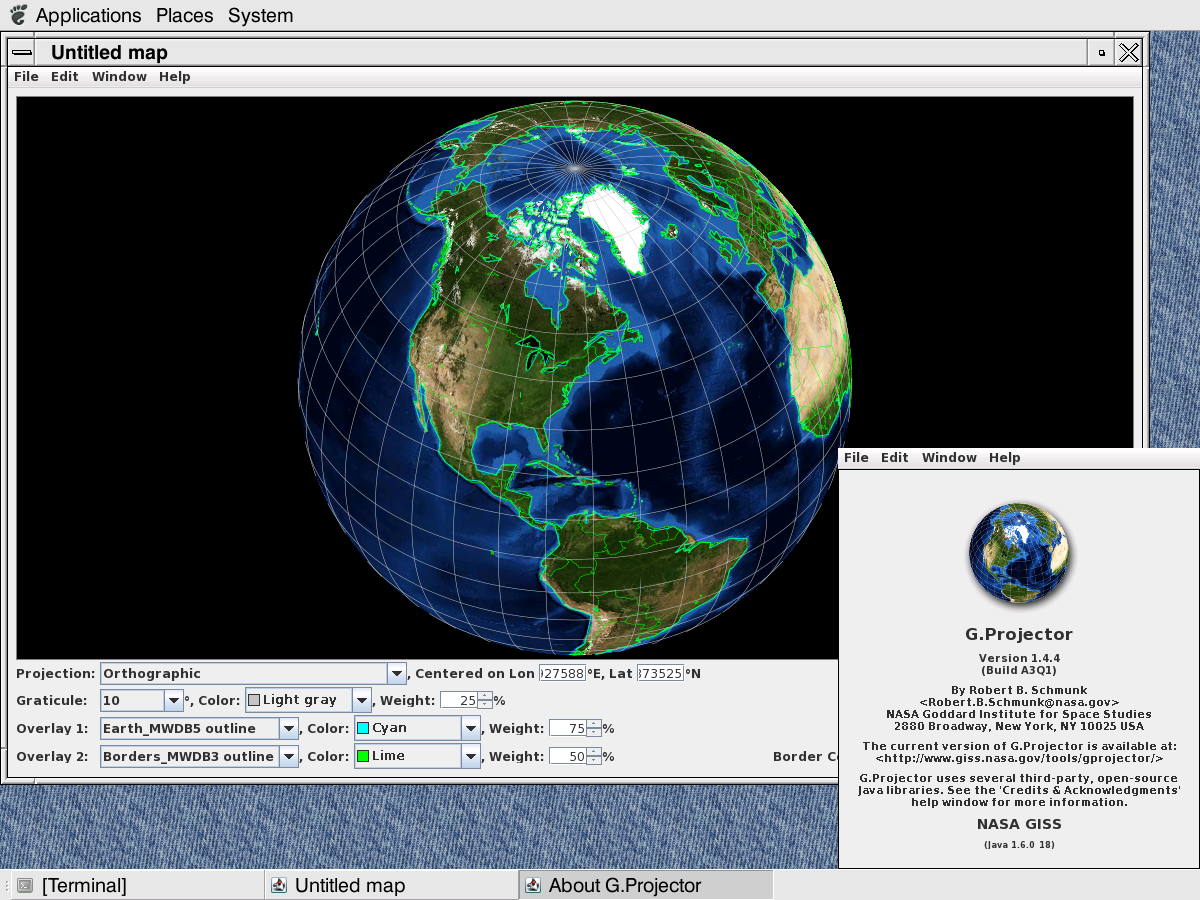Click the globe logo in the About window
The height and width of the screenshot is (900, 1200).
1019,554
